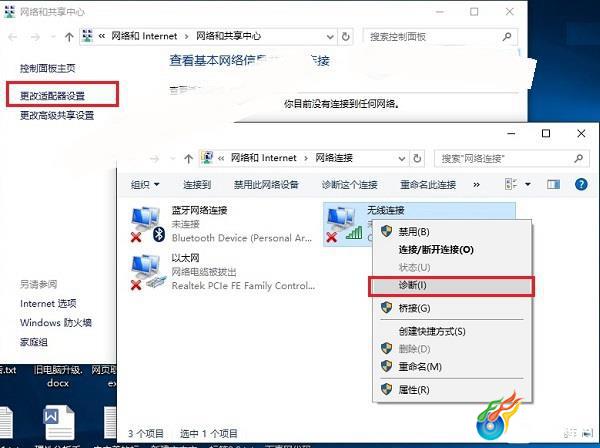Expand the view options dropdown arrow

528,185
